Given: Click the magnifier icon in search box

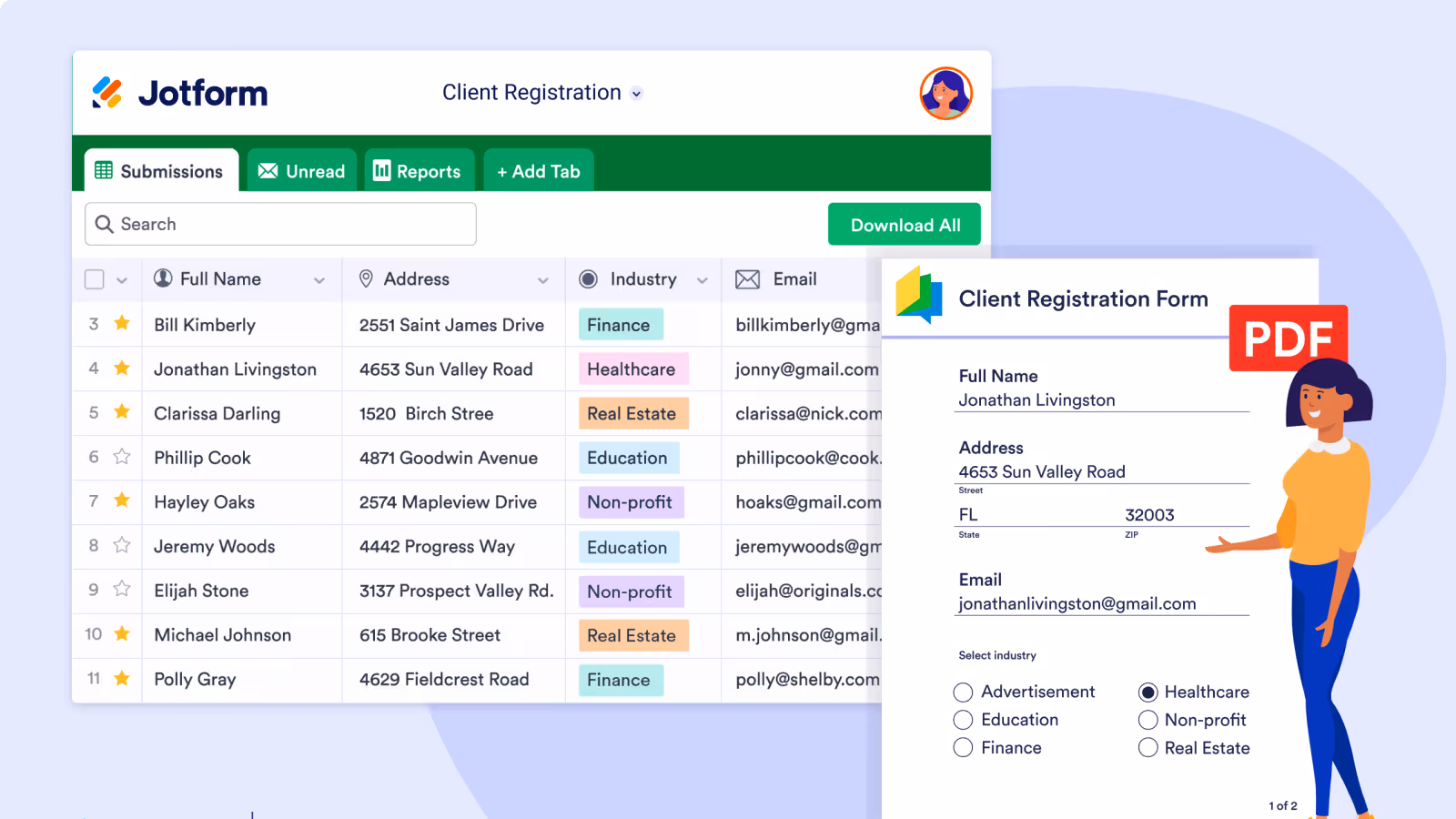Looking at the screenshot, I should [x=105, y=224].
